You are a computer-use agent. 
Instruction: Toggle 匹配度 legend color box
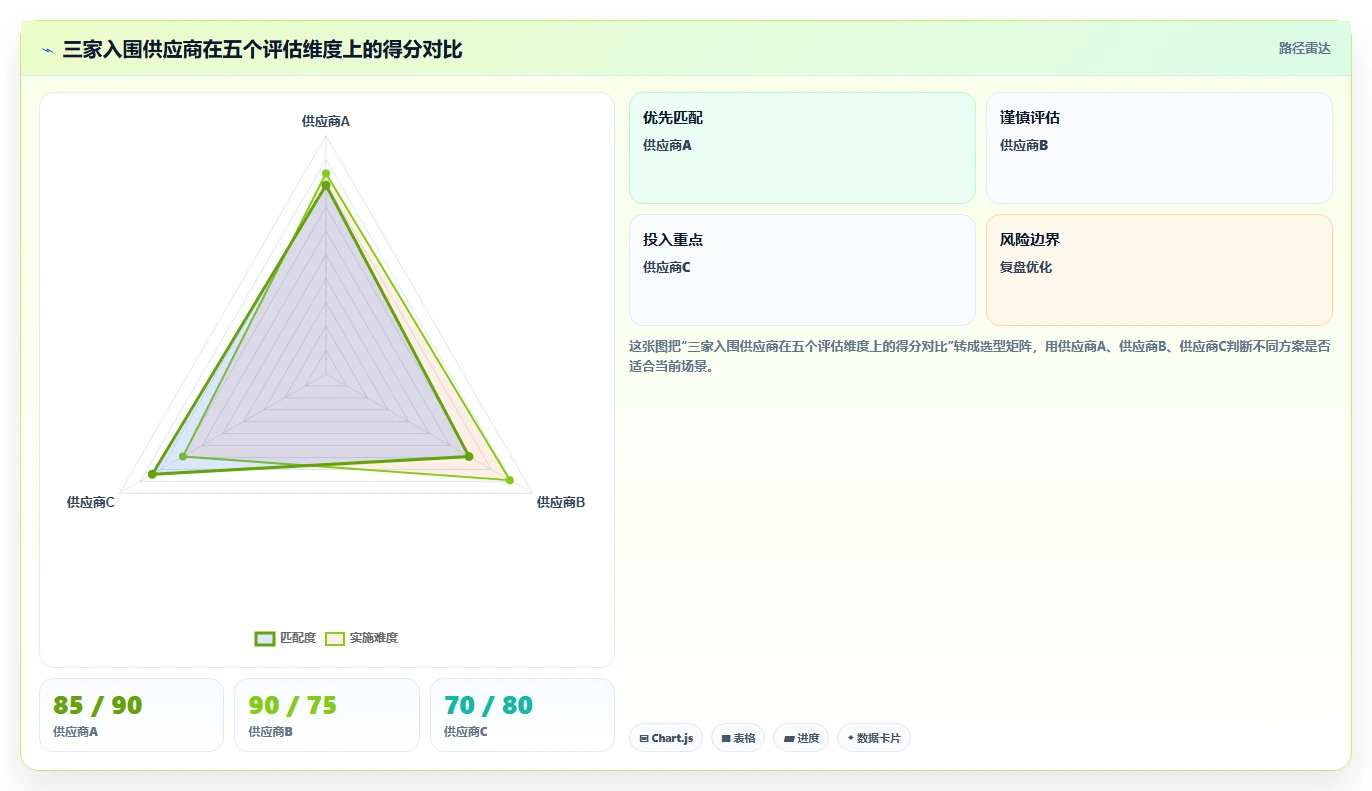(x=265, y=639)
